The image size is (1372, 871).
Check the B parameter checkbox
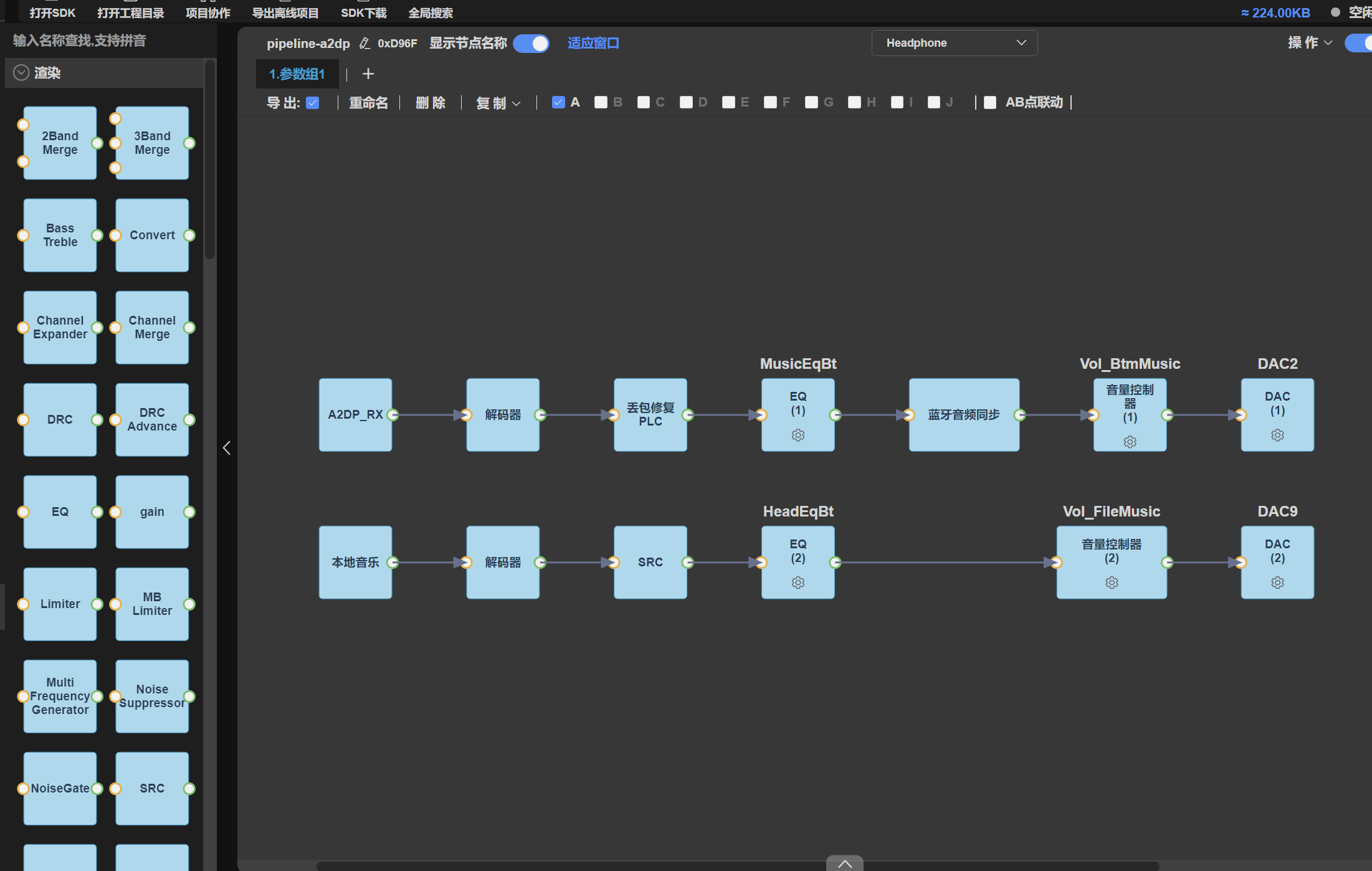601,102
